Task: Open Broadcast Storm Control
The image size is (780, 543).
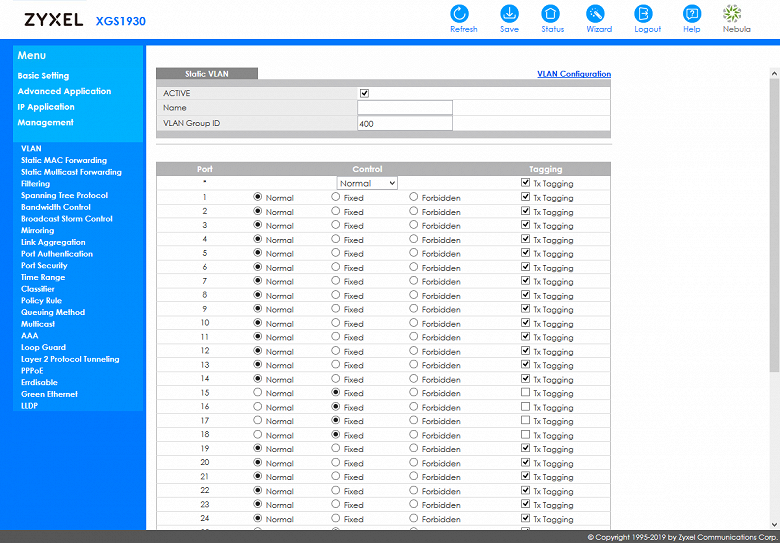Action: (x=67, y=219)
